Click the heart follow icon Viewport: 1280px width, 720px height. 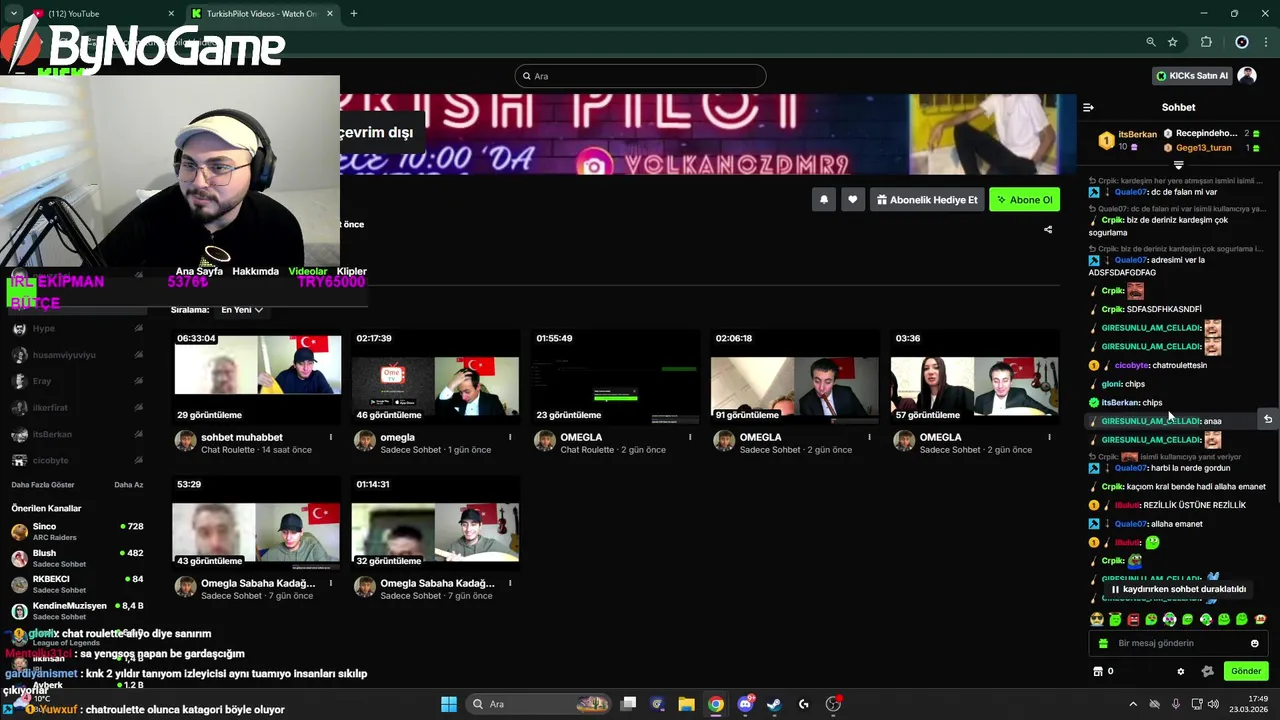[x=852, y=199]
